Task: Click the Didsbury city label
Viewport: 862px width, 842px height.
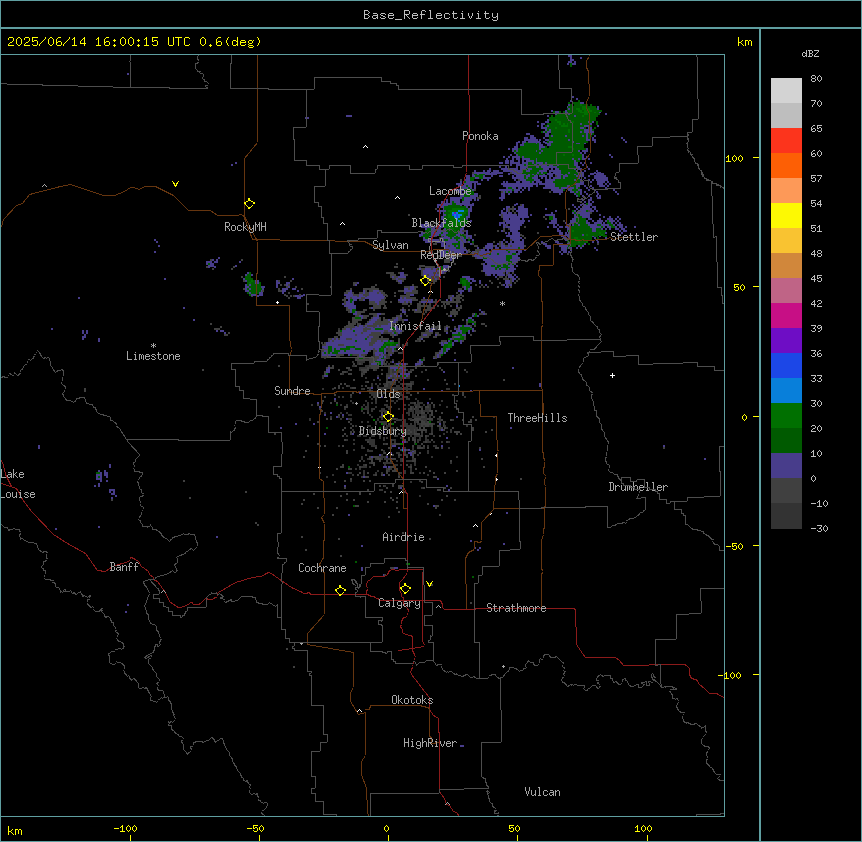Action: click(383, 431)
